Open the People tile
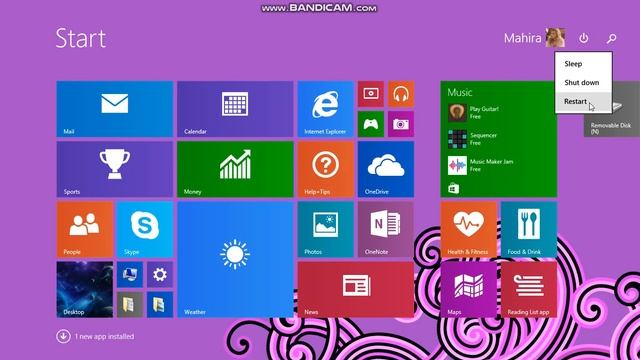The height and width of the screenshot is (360, 640). [x=84, y=229]
